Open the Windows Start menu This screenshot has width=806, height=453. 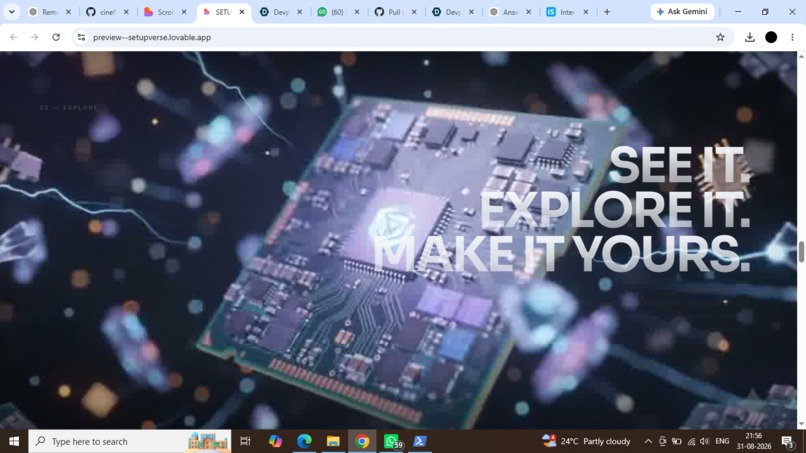tap(14, 441)
